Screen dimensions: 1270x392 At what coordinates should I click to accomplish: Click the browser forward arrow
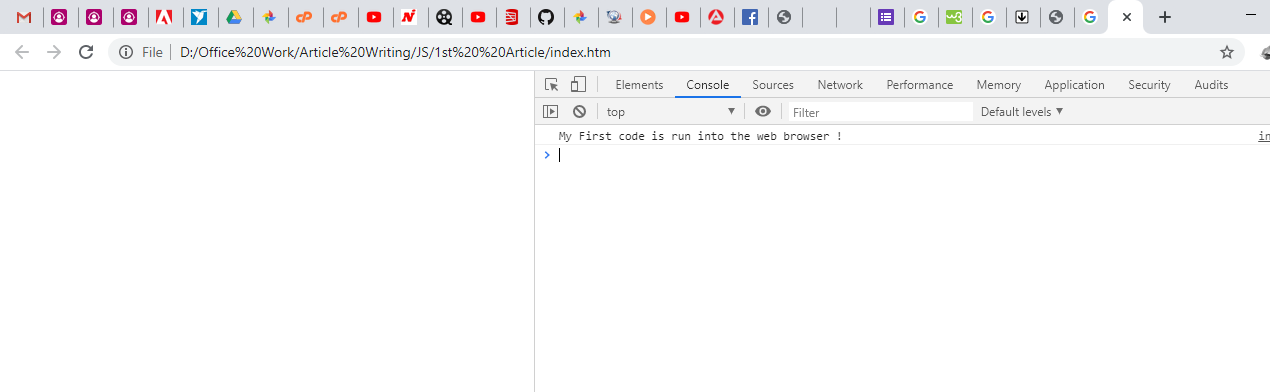[x=54, y=52]
